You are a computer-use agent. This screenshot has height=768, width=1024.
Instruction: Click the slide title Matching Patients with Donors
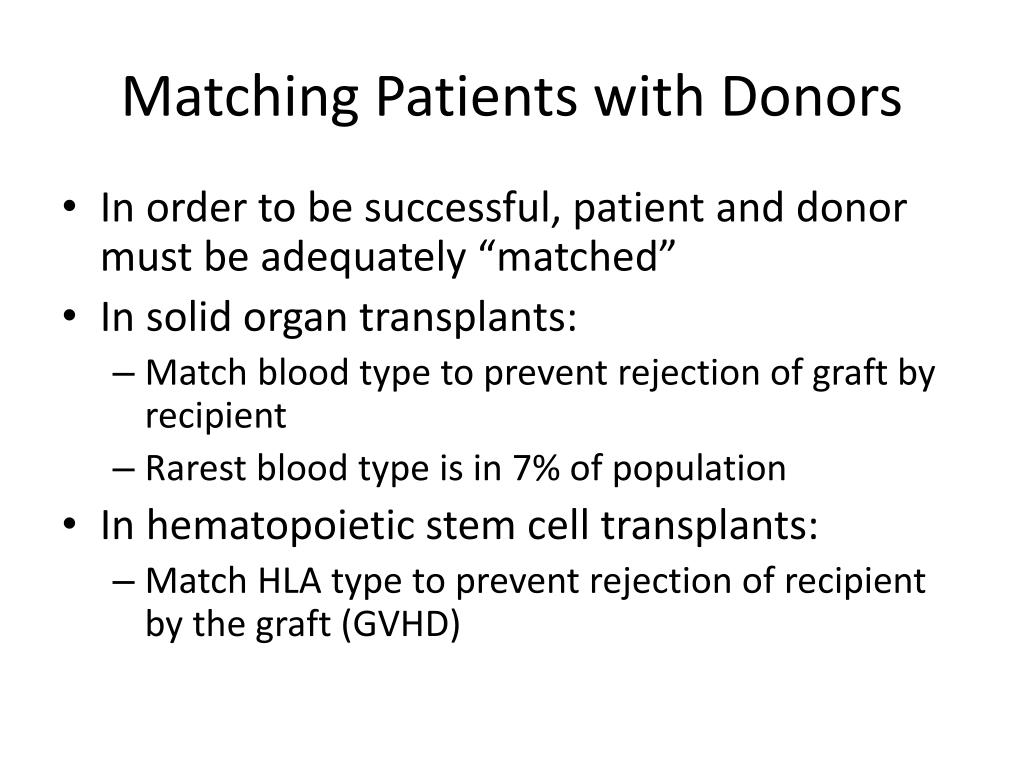tap(512, 98)
